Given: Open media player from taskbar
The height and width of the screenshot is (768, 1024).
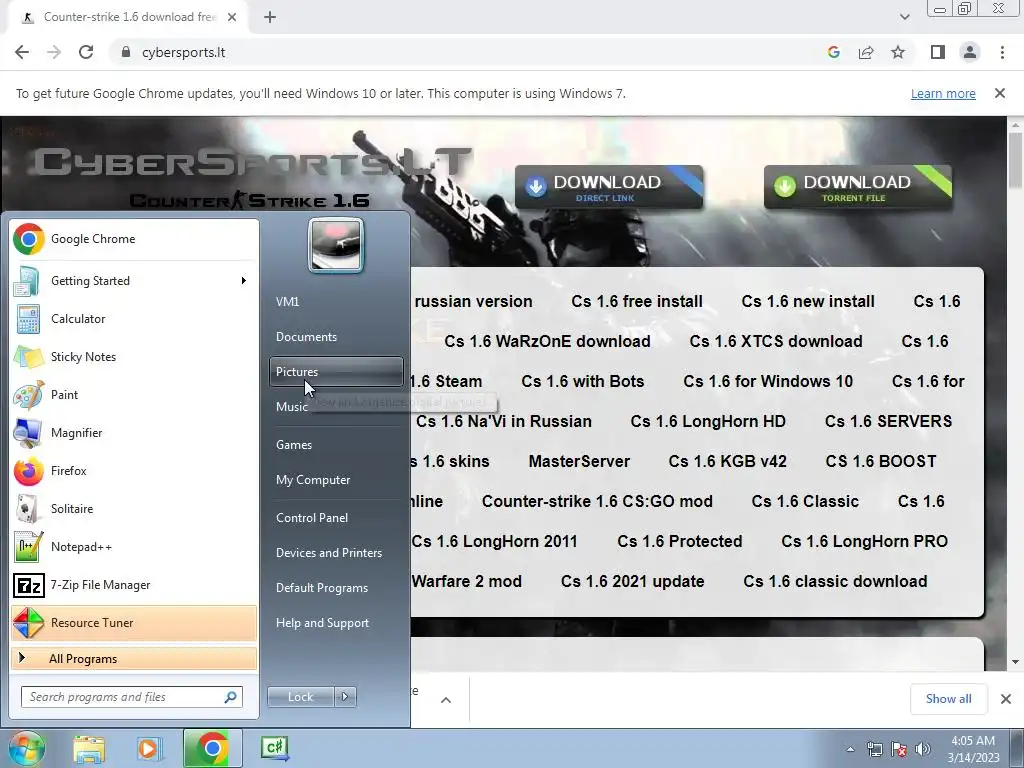Looking at the screenshot, I should (x=150, y=748).
